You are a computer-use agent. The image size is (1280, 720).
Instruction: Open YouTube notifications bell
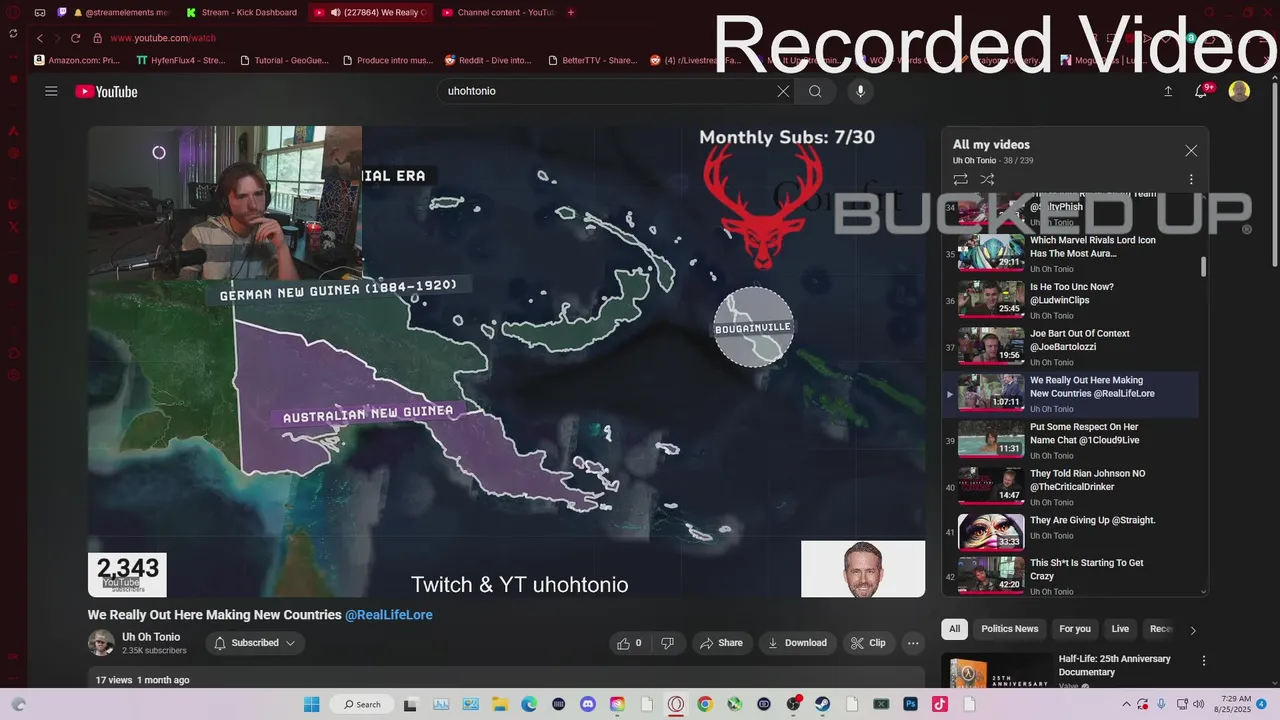1202,91
